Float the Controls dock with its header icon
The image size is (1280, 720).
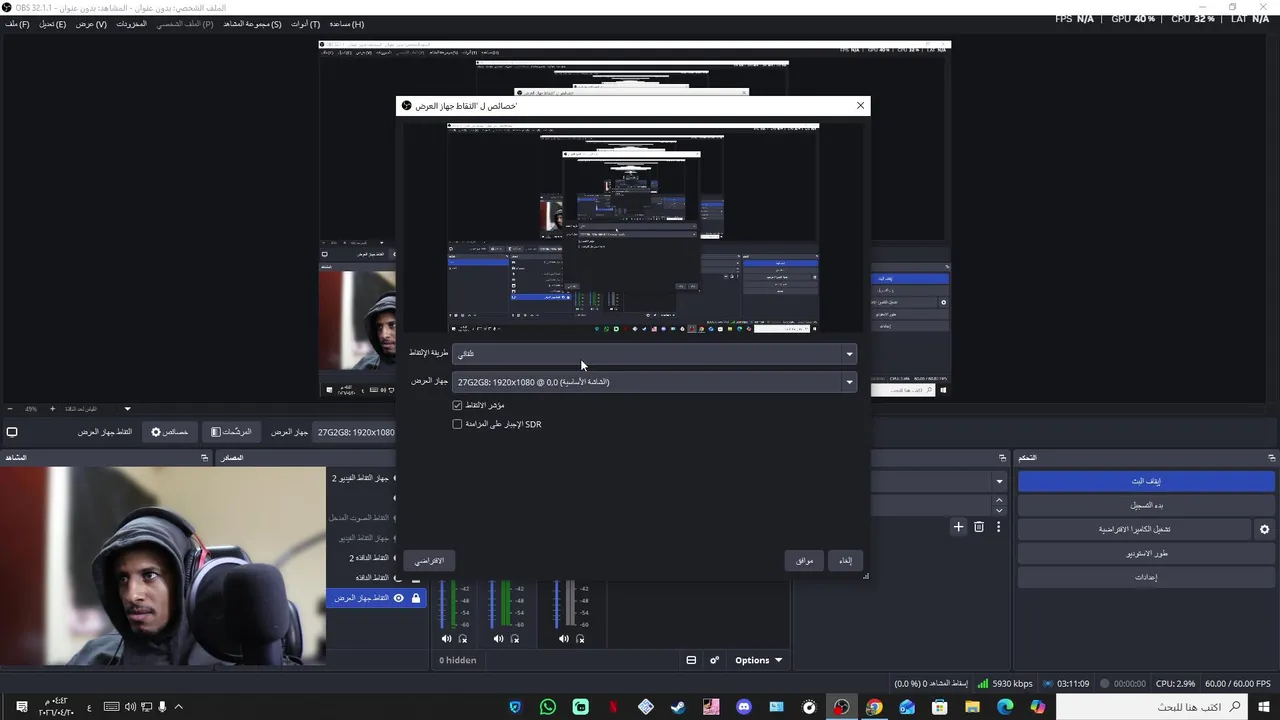click(x=1272, y=457)
